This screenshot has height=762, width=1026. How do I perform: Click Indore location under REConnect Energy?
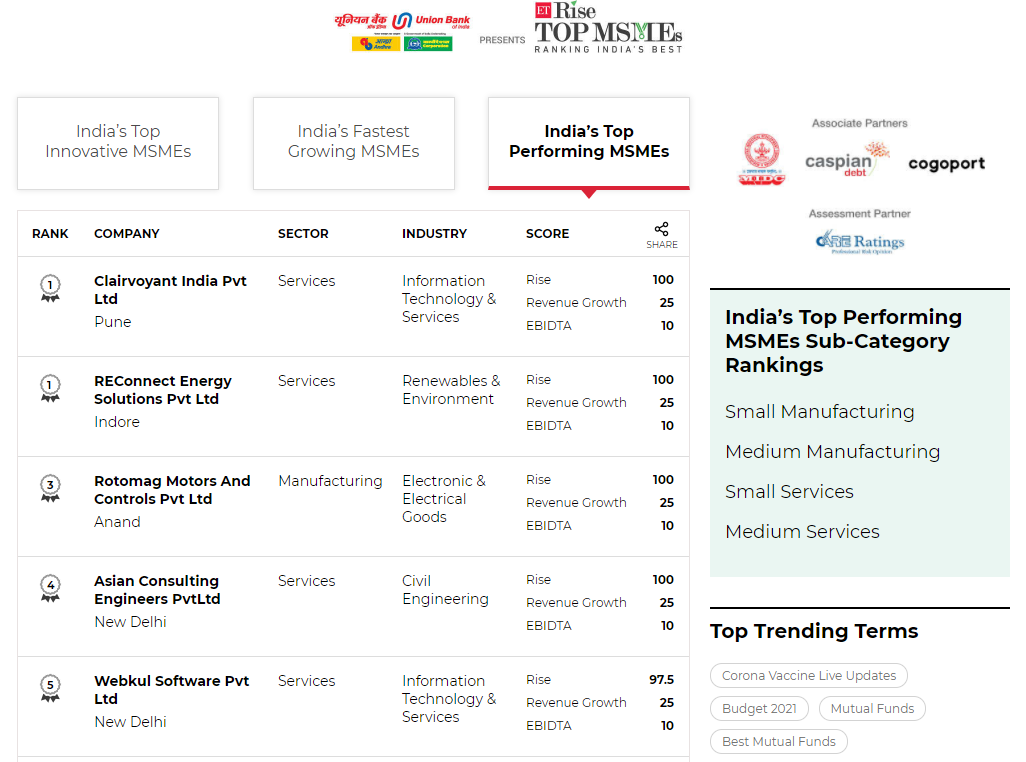pos(116,422)
